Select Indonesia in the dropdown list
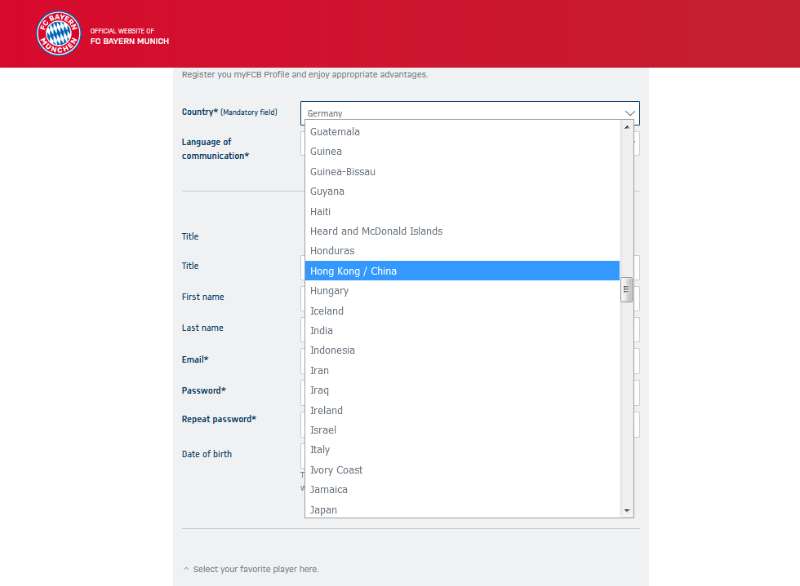Image resolution: width=800 pixels, height=586 pixels. pyautogui.click(x=462, y=350)
